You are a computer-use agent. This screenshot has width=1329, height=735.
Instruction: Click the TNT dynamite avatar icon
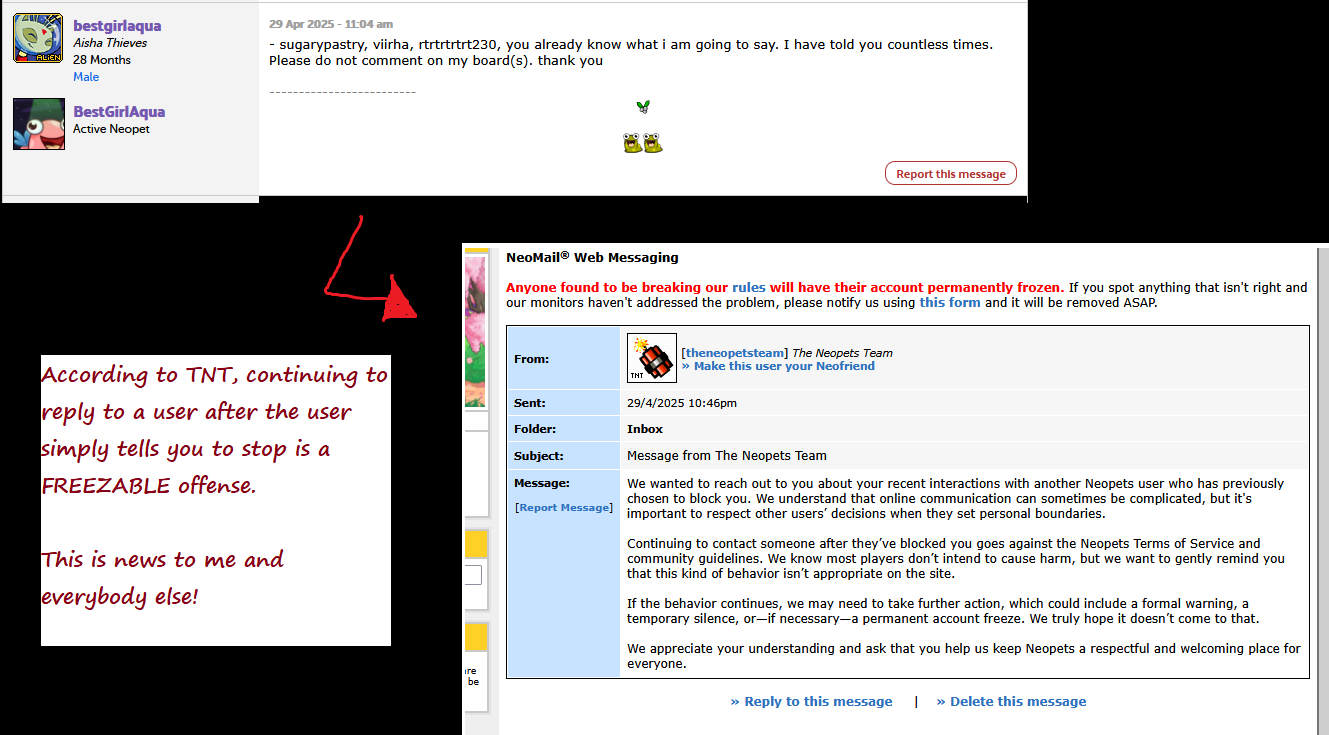[652, 358]
